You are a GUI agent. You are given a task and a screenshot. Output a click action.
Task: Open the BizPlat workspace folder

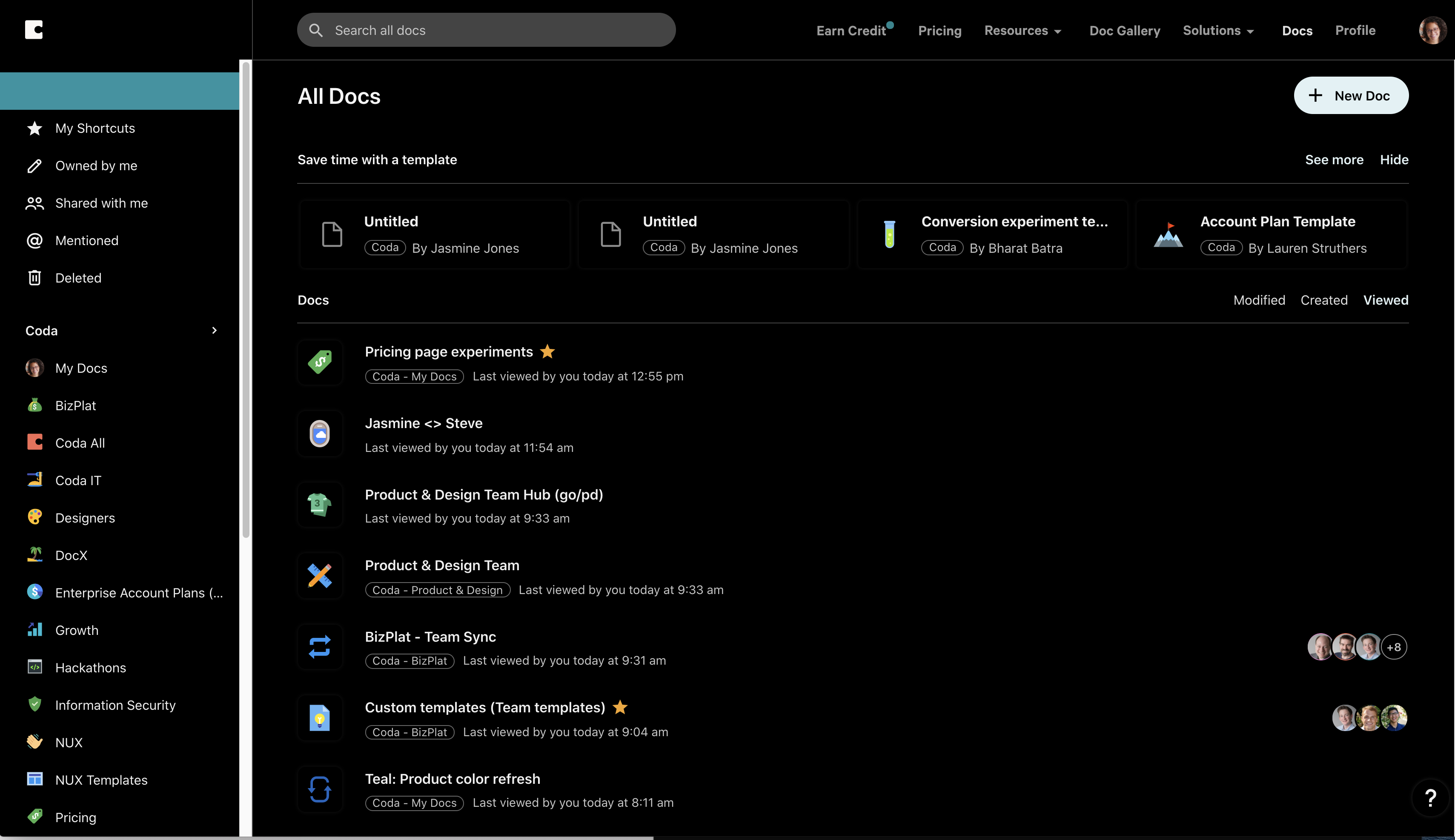click(75, 405)
